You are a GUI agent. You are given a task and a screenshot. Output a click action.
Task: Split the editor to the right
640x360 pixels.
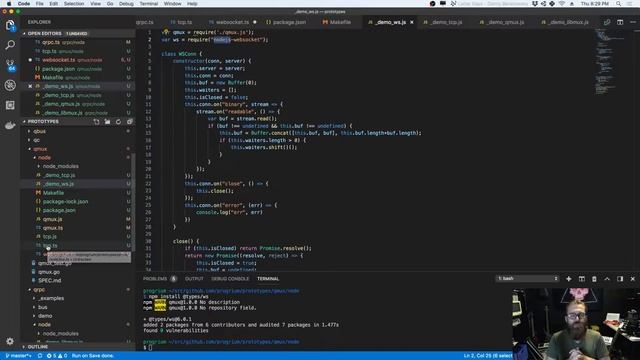click(x=620, y=22)
